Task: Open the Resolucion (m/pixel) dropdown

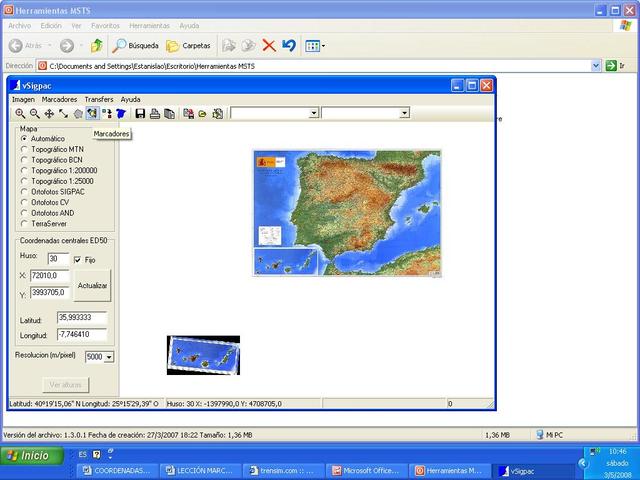Action: click(x=108, y=357)
